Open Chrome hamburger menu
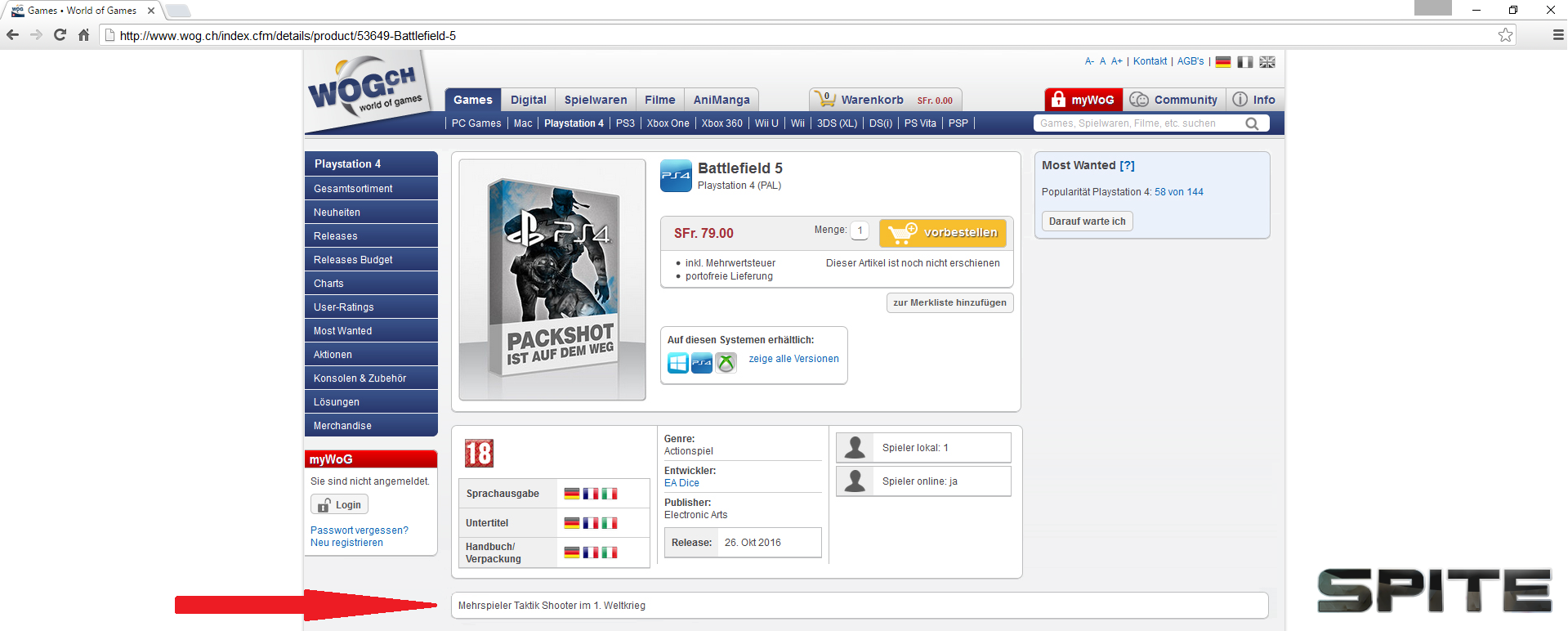The height and width of the screenshot is (631, 1568). pos(1557,35)
